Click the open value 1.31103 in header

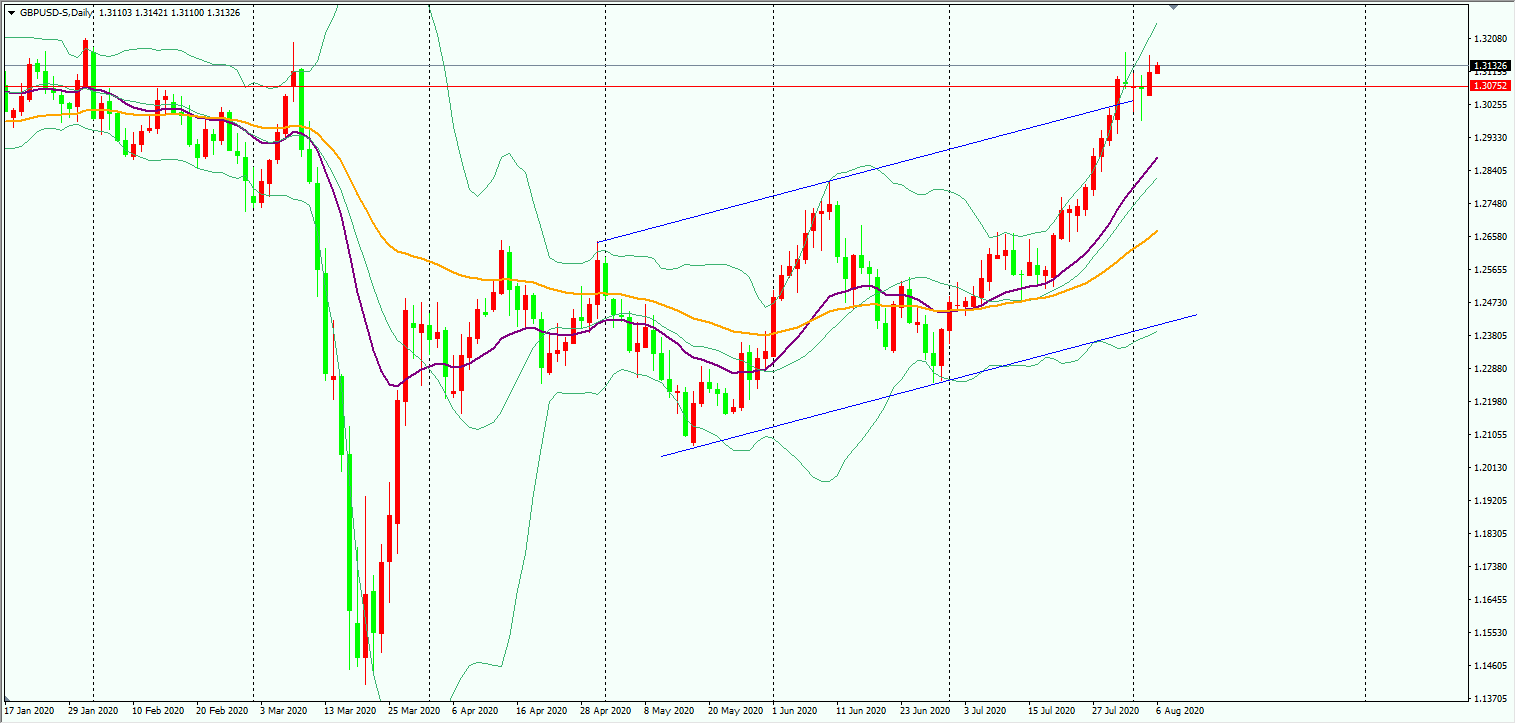(x=118, y=13)
